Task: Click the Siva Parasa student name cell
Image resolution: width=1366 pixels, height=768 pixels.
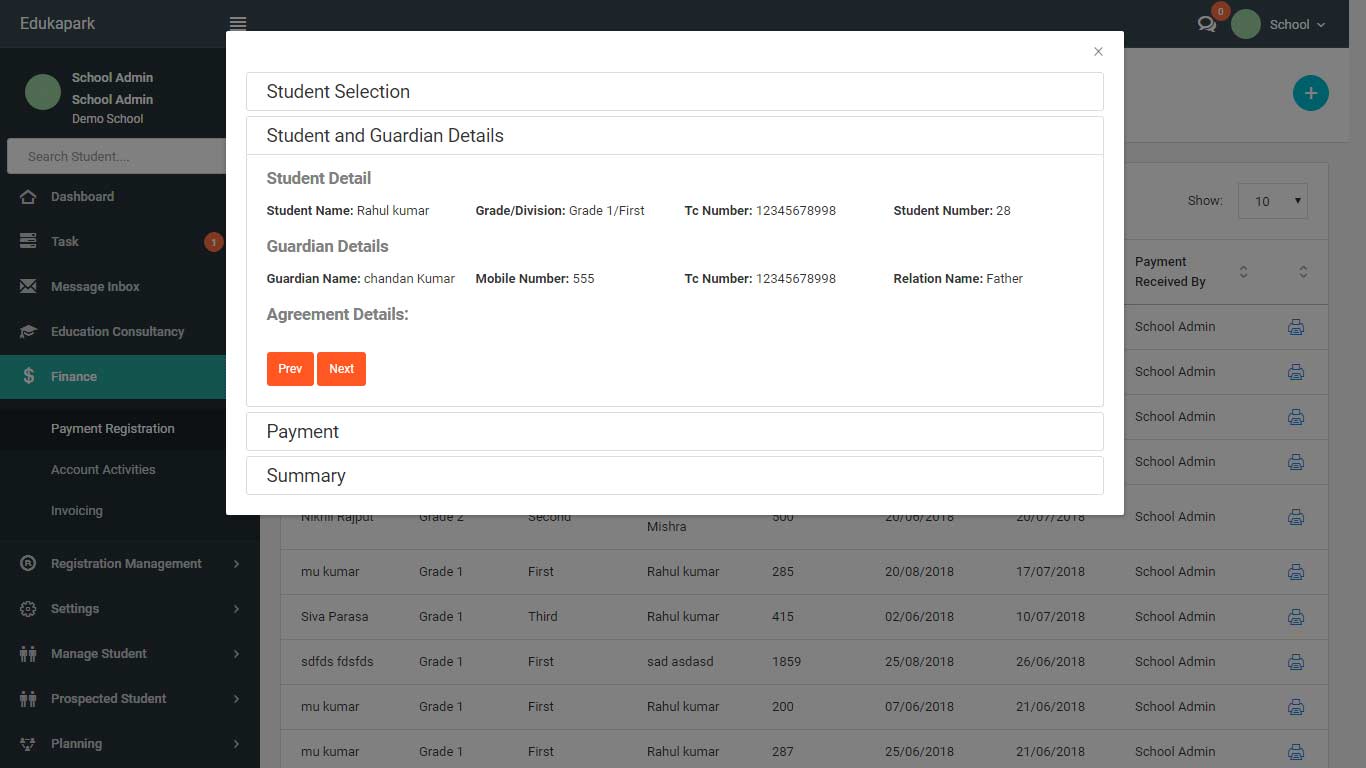Action: coord(334,616)
